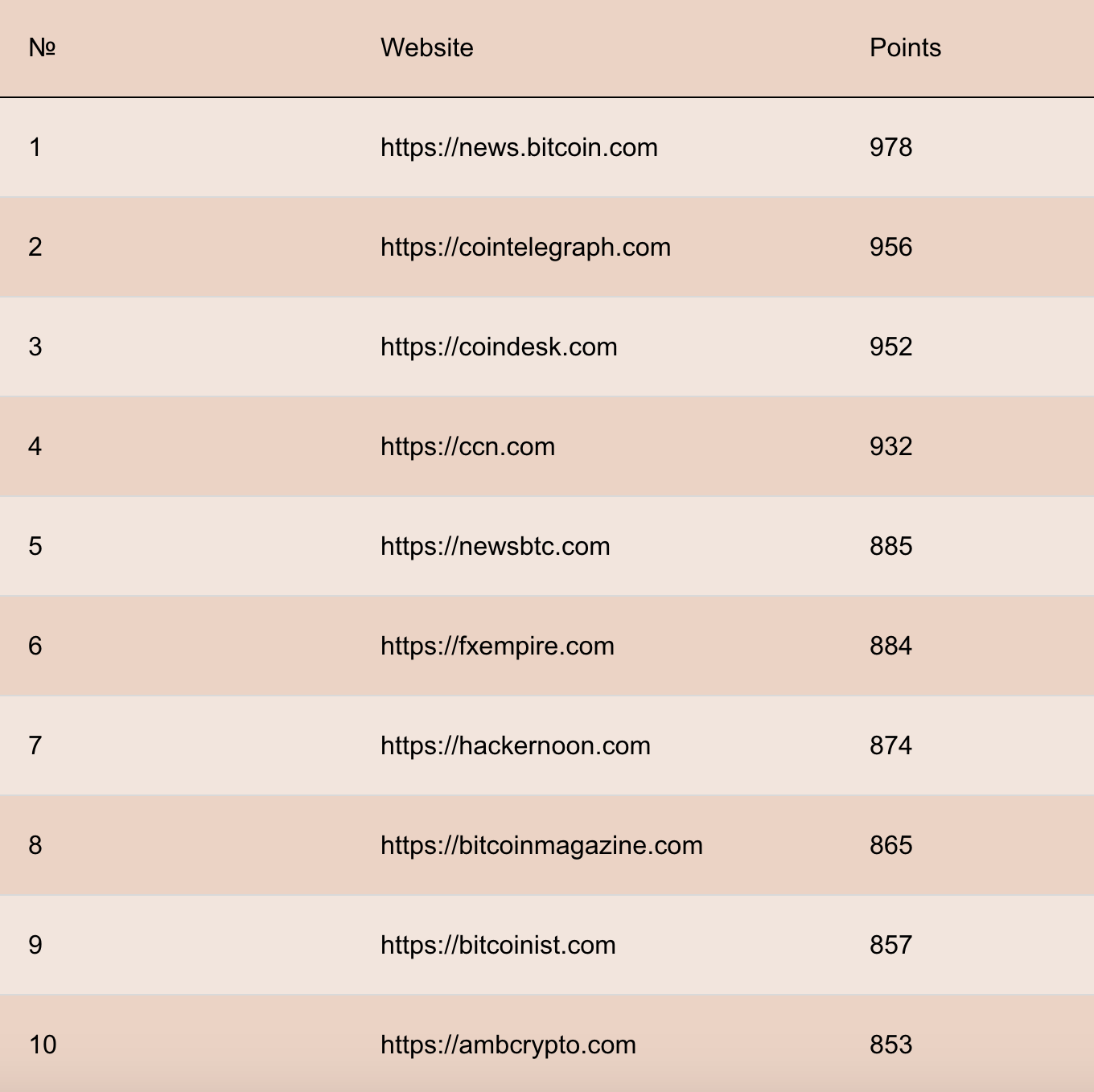Select the 956 points value

[890, 247]
